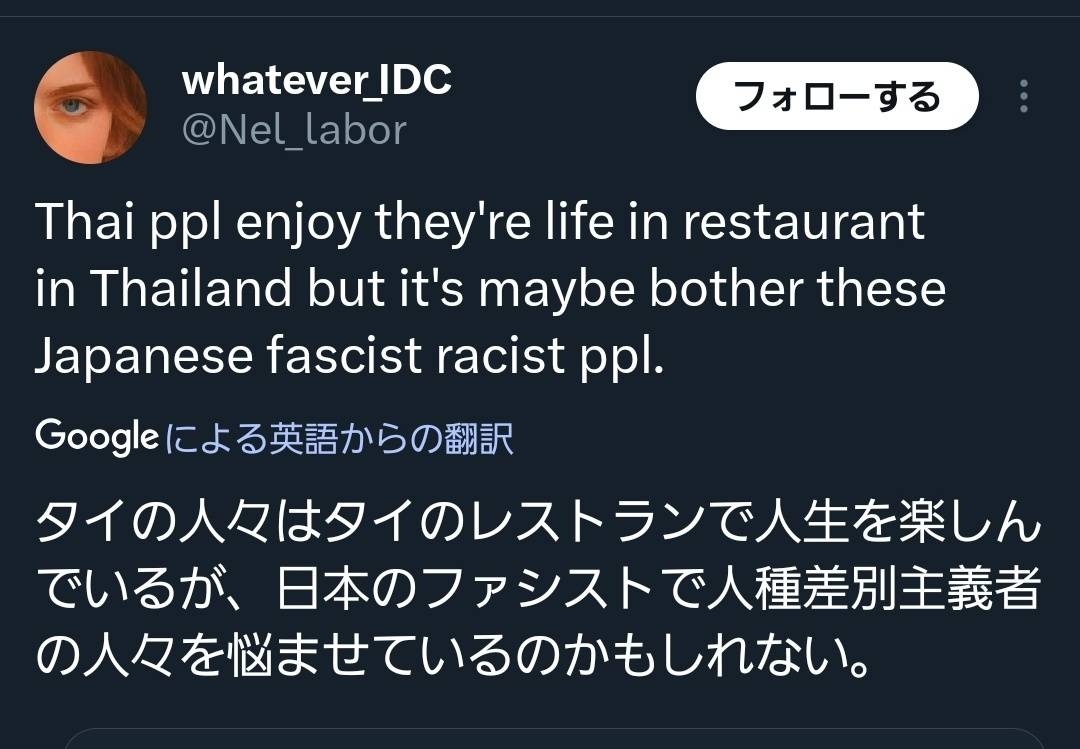Click the tweet line "Japanese fascist racist ppl."

350,357
